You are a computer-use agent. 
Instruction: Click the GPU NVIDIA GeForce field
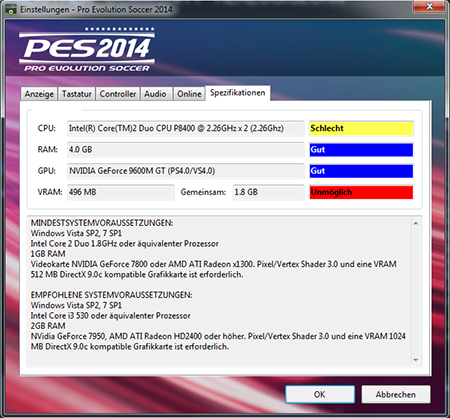click(185, 171)
